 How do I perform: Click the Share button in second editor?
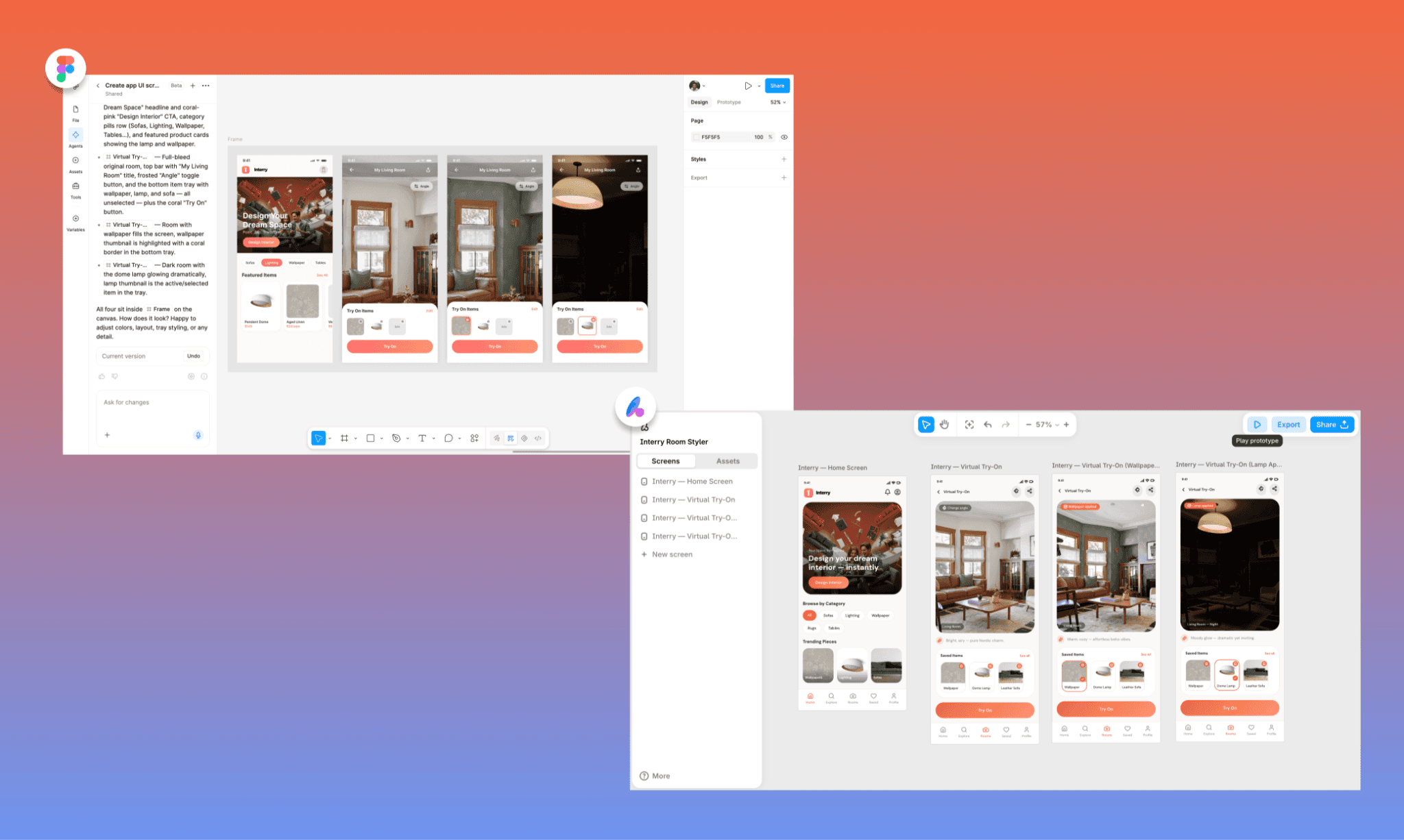click(1332, 425)
